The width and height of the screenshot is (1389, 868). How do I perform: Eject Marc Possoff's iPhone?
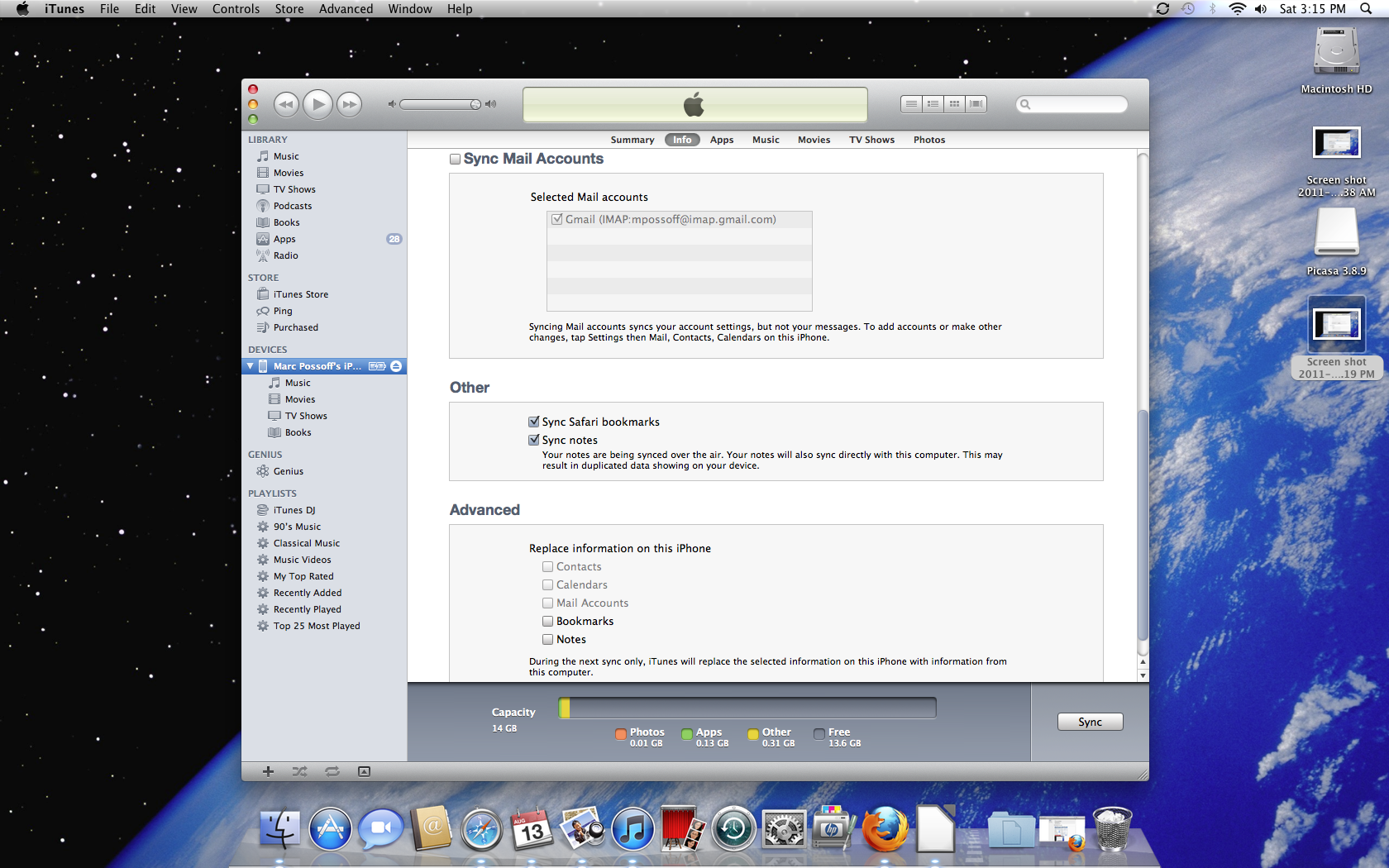[x=396, y=366]
